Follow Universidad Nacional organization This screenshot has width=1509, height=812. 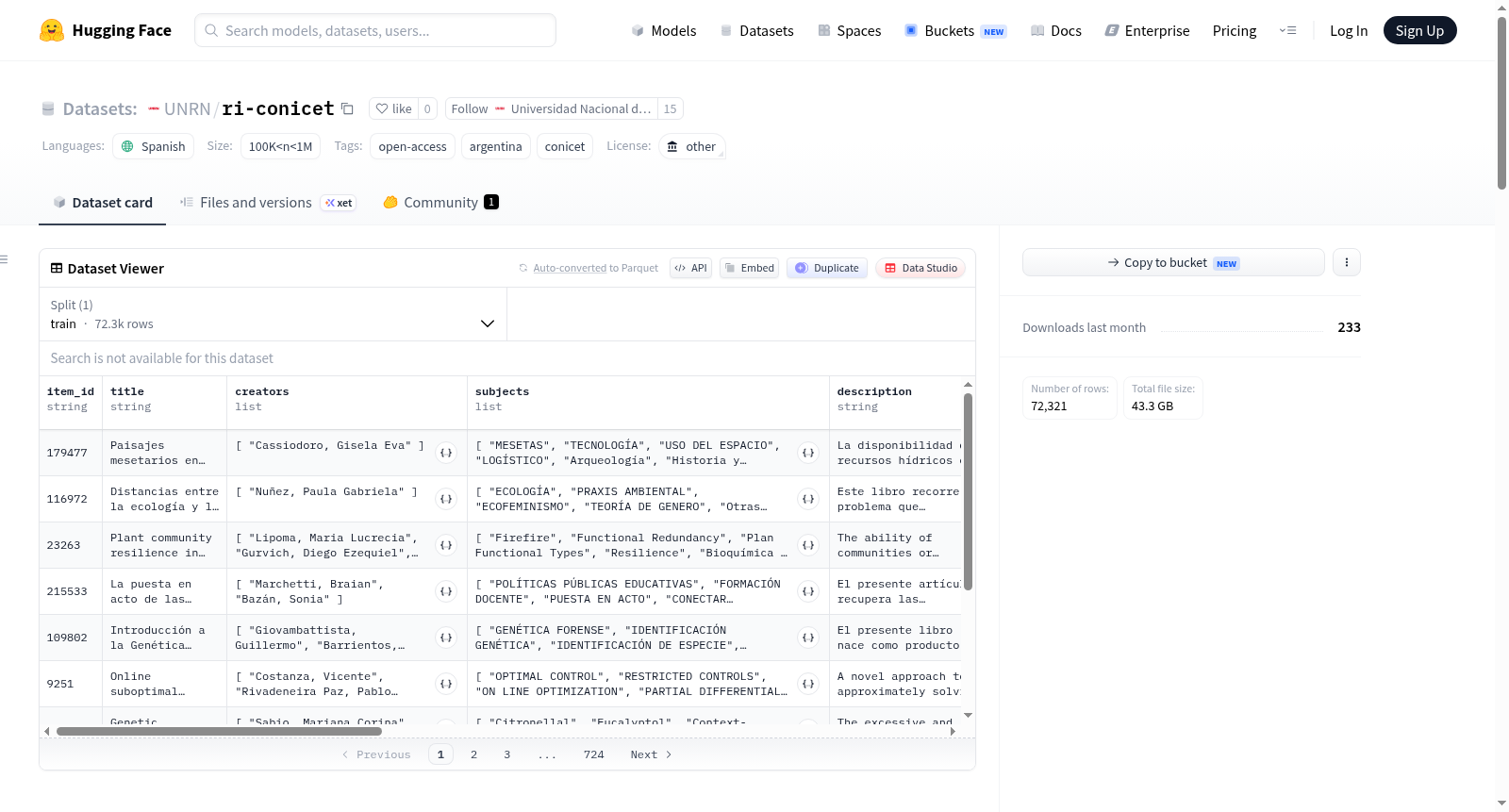click(x=552, y=108)
